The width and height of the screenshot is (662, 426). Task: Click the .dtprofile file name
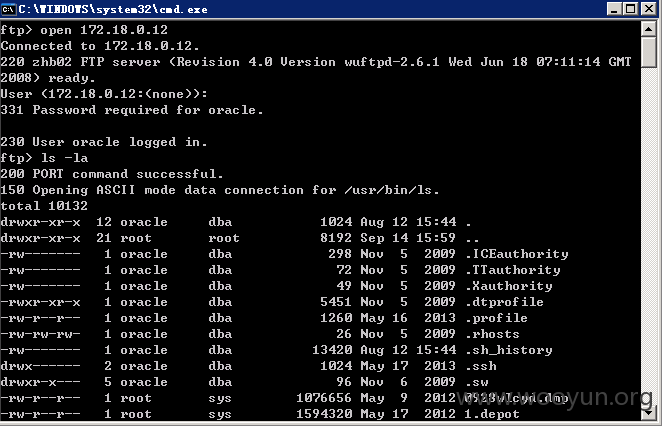505,302
